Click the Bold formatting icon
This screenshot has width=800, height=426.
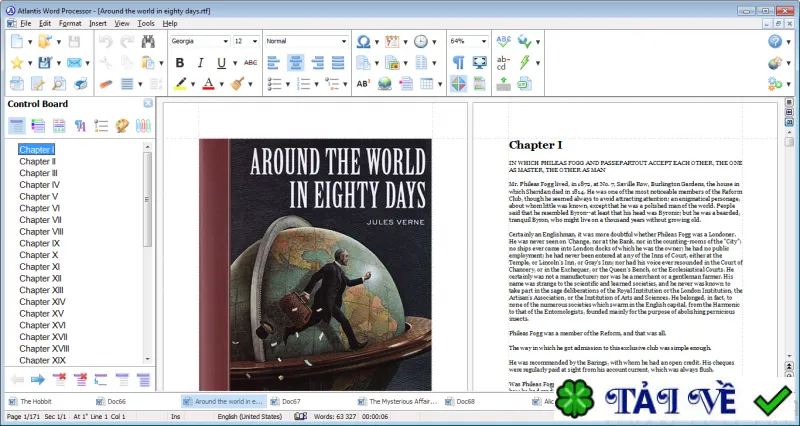pyautogui.click(x=180, y=63)
